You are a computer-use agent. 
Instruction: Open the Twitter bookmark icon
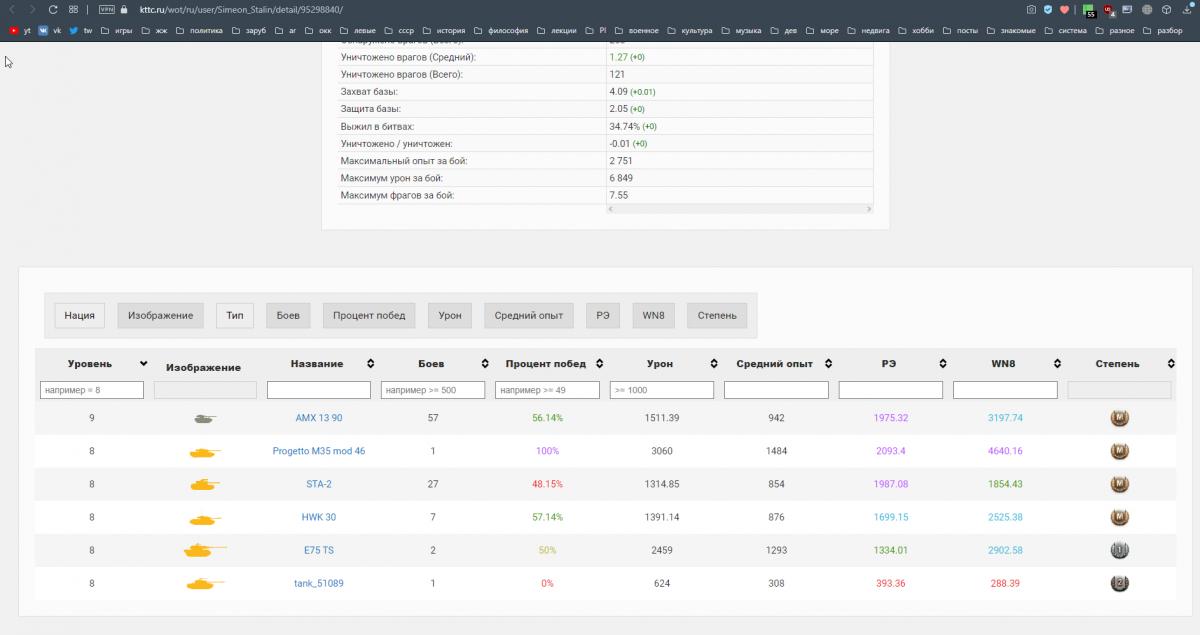tap(74, 31)
